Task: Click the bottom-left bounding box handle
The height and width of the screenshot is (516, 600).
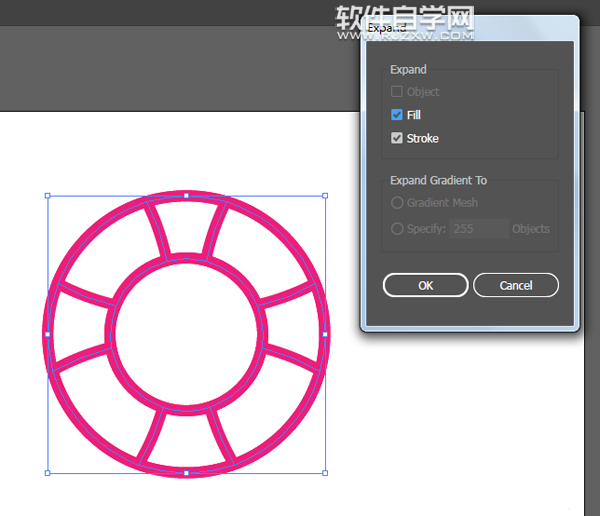Action: pyautogui.click(x=47, y=473)
